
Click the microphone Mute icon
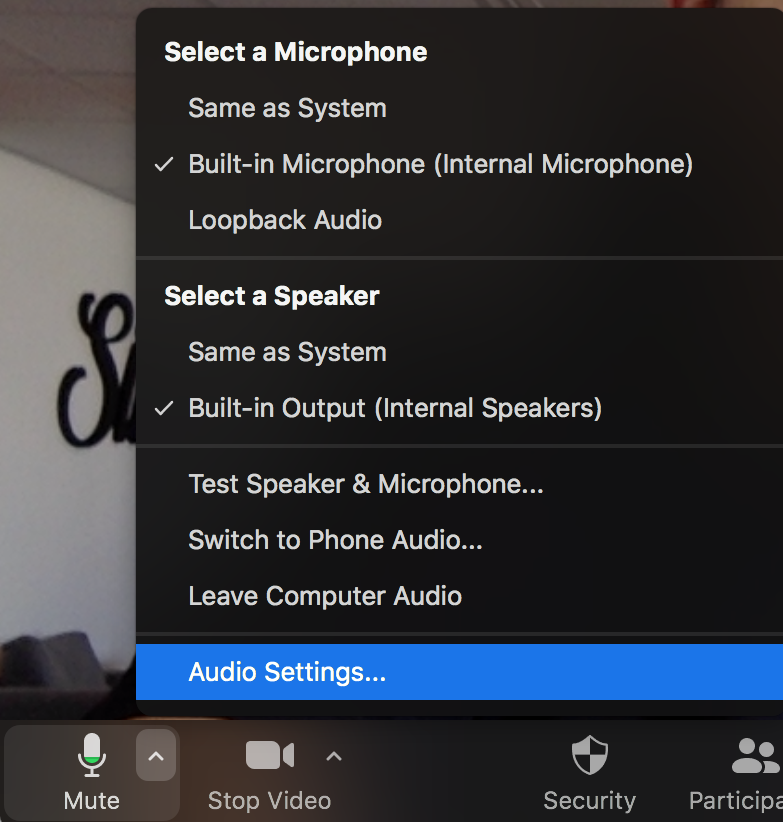(92, 755)
